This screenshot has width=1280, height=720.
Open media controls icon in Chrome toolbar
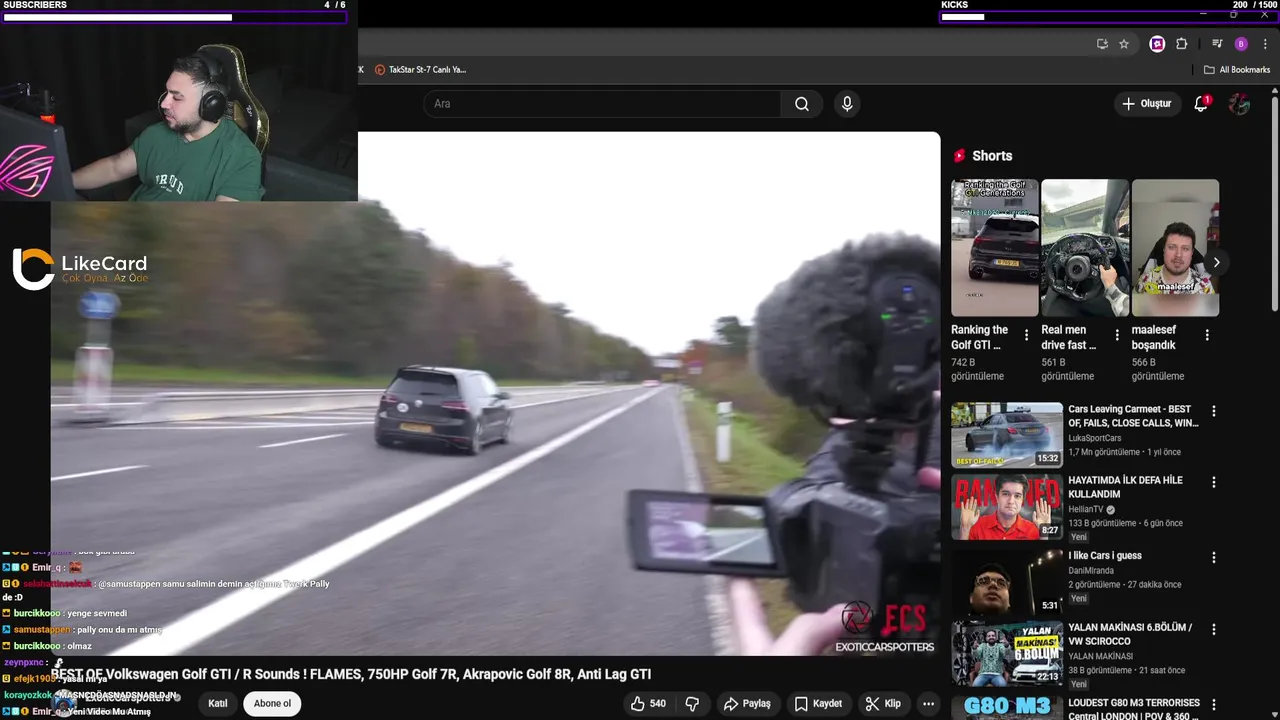pyautogui.click(x=1217, y=44)
